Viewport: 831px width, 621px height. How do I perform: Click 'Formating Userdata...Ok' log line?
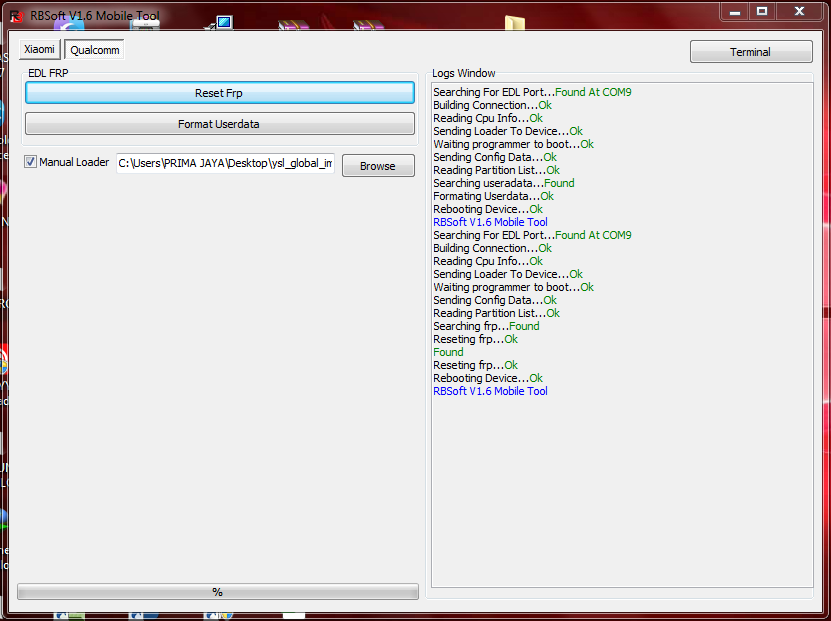(493, 196)
